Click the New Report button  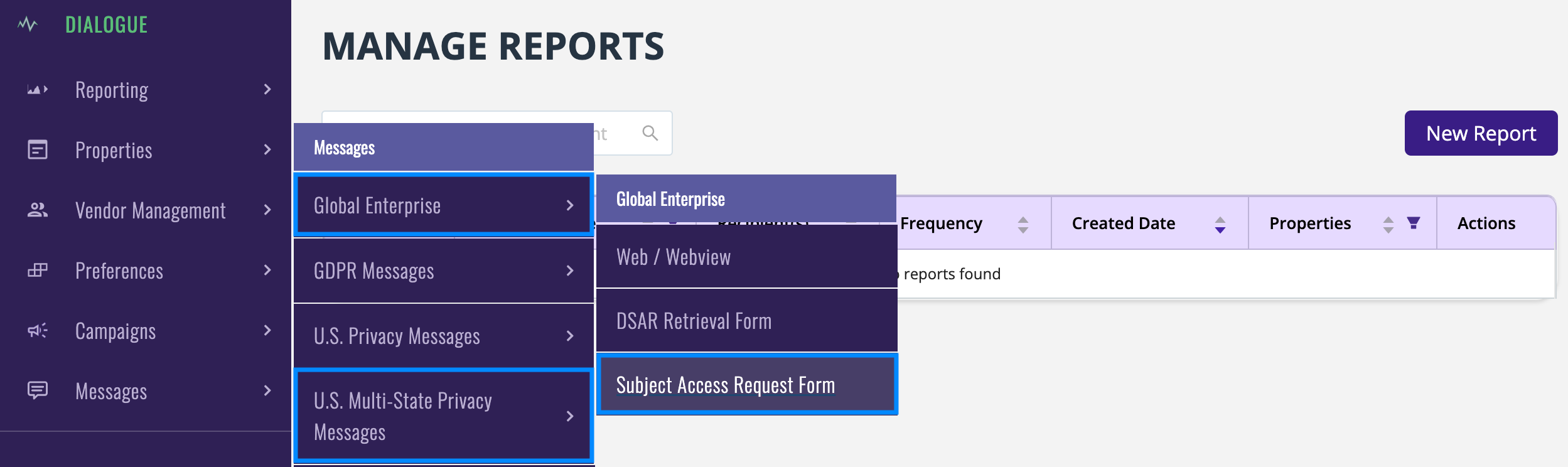tap(1480, 133)
